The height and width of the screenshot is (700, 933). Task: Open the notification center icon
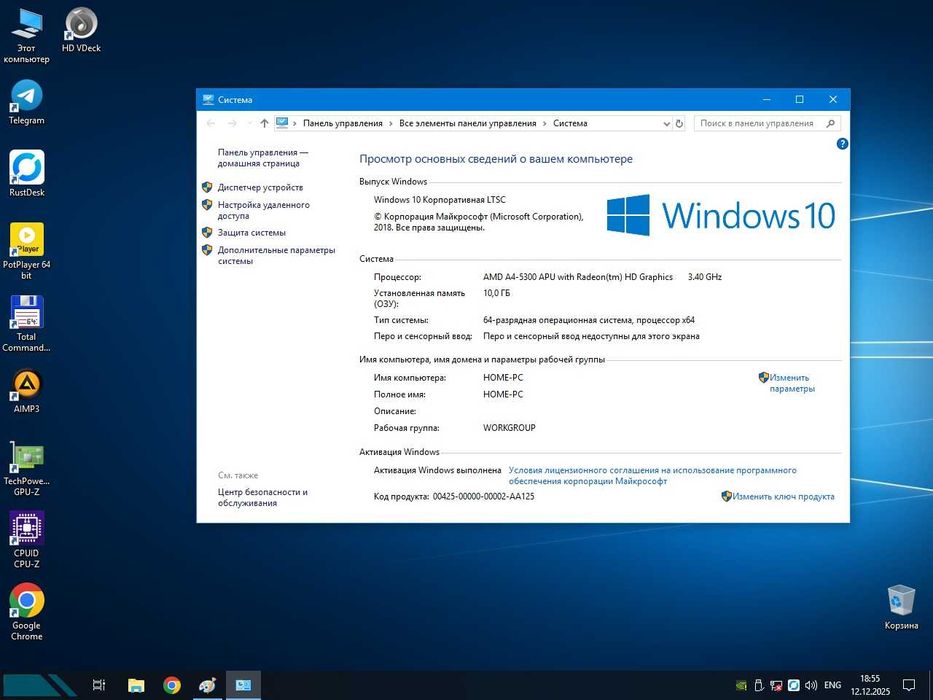click(909, 685)
